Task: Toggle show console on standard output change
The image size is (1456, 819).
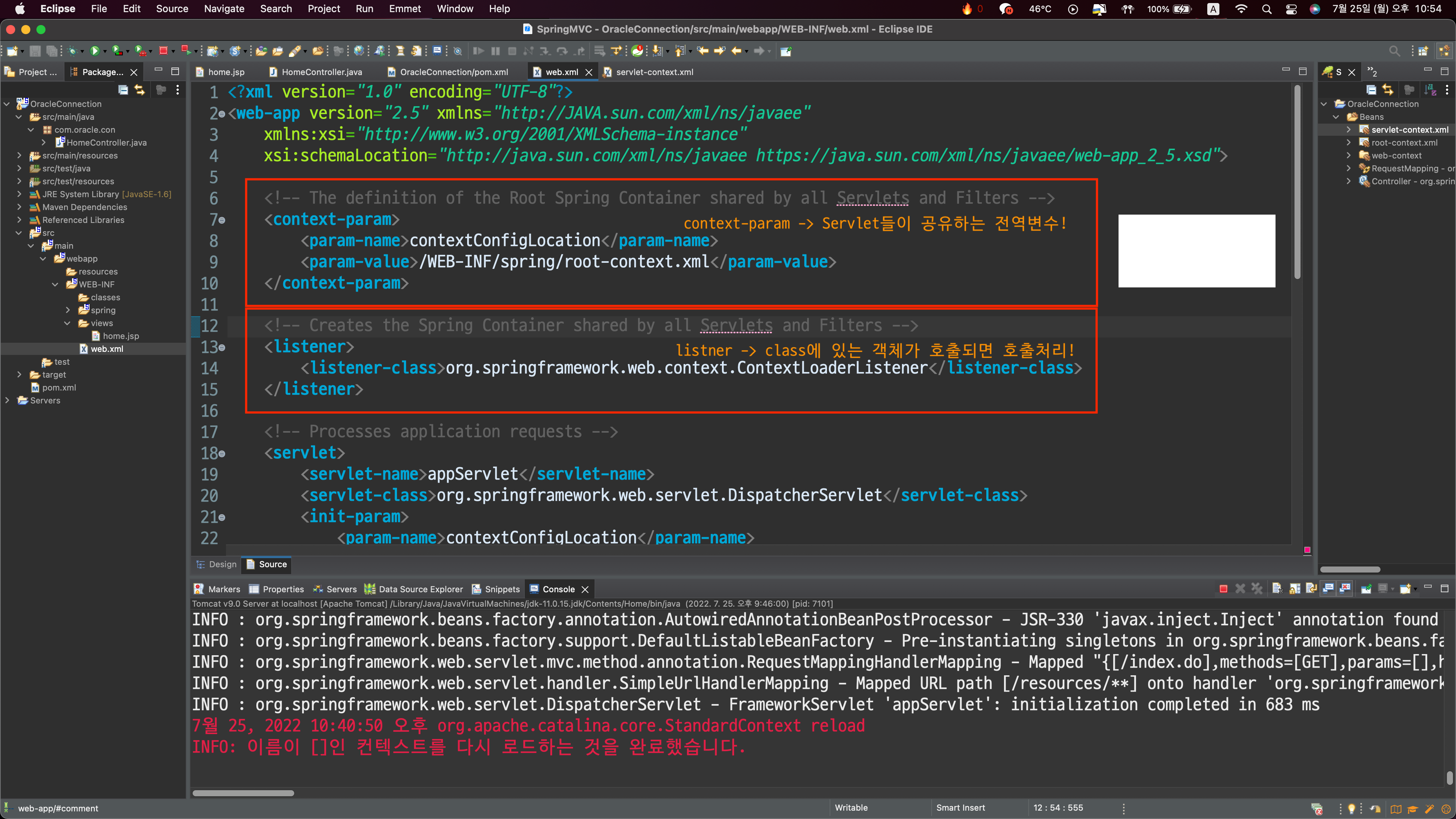Action: tap(1328, 589)
